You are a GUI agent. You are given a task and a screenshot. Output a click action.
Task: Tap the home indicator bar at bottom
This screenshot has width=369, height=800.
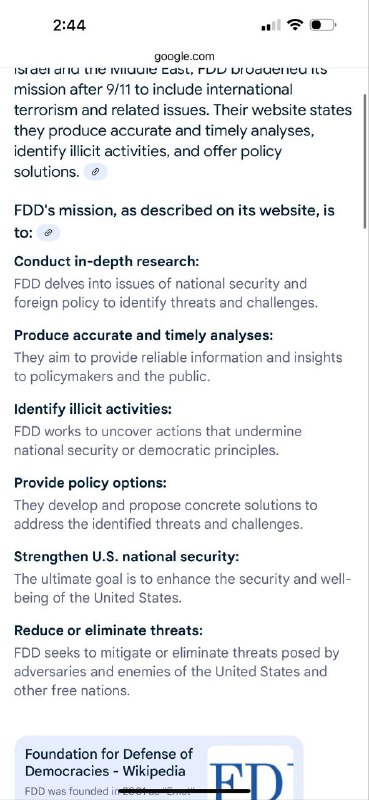(x=184, y=792)
